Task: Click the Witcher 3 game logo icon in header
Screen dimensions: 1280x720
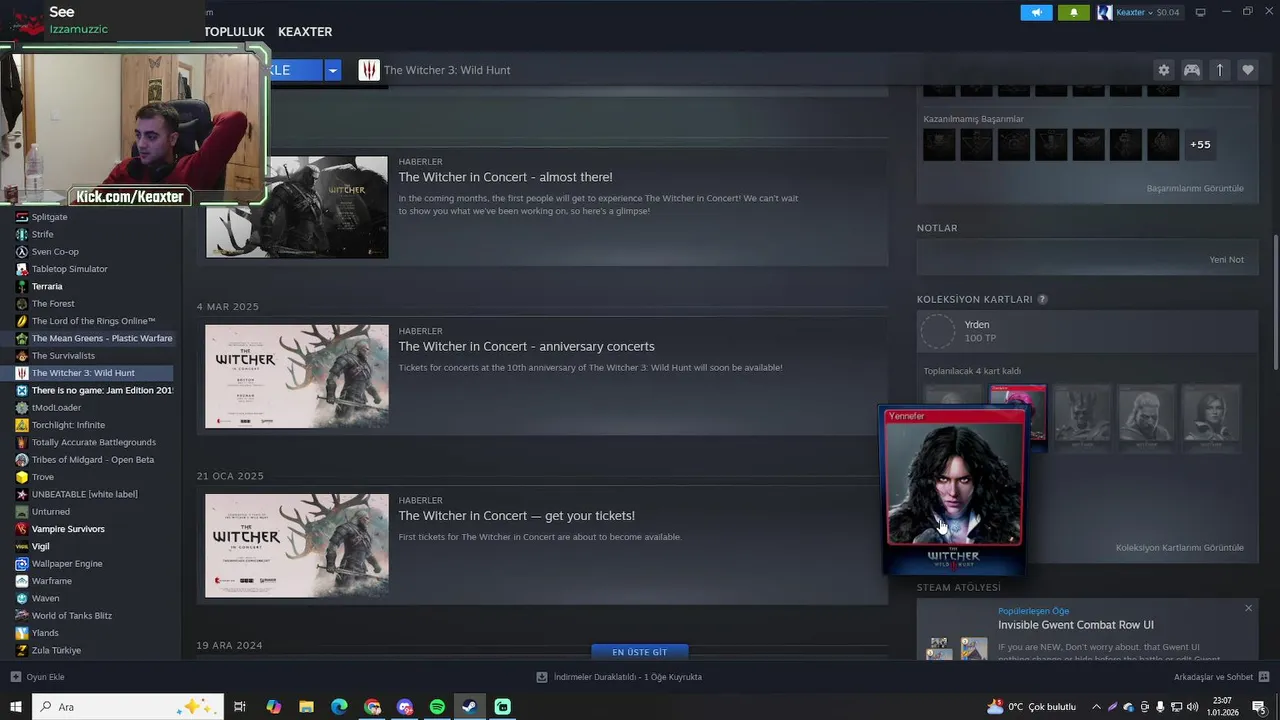Action: point(369,70)
